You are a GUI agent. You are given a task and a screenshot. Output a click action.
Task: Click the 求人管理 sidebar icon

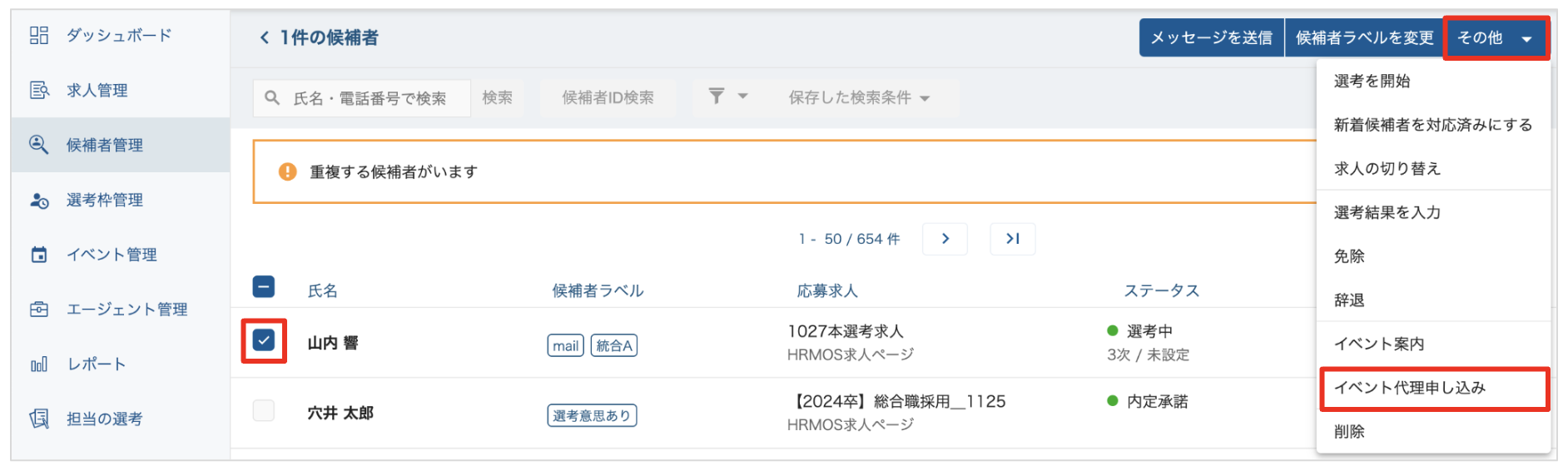pos(39,90)
